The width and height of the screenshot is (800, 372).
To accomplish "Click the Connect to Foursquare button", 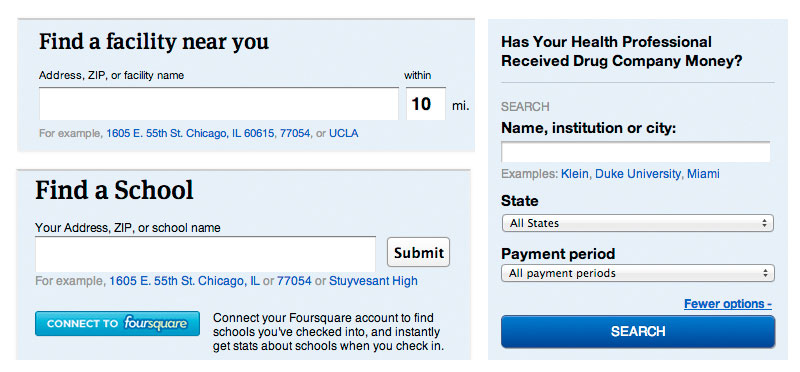I will point(117,324).
